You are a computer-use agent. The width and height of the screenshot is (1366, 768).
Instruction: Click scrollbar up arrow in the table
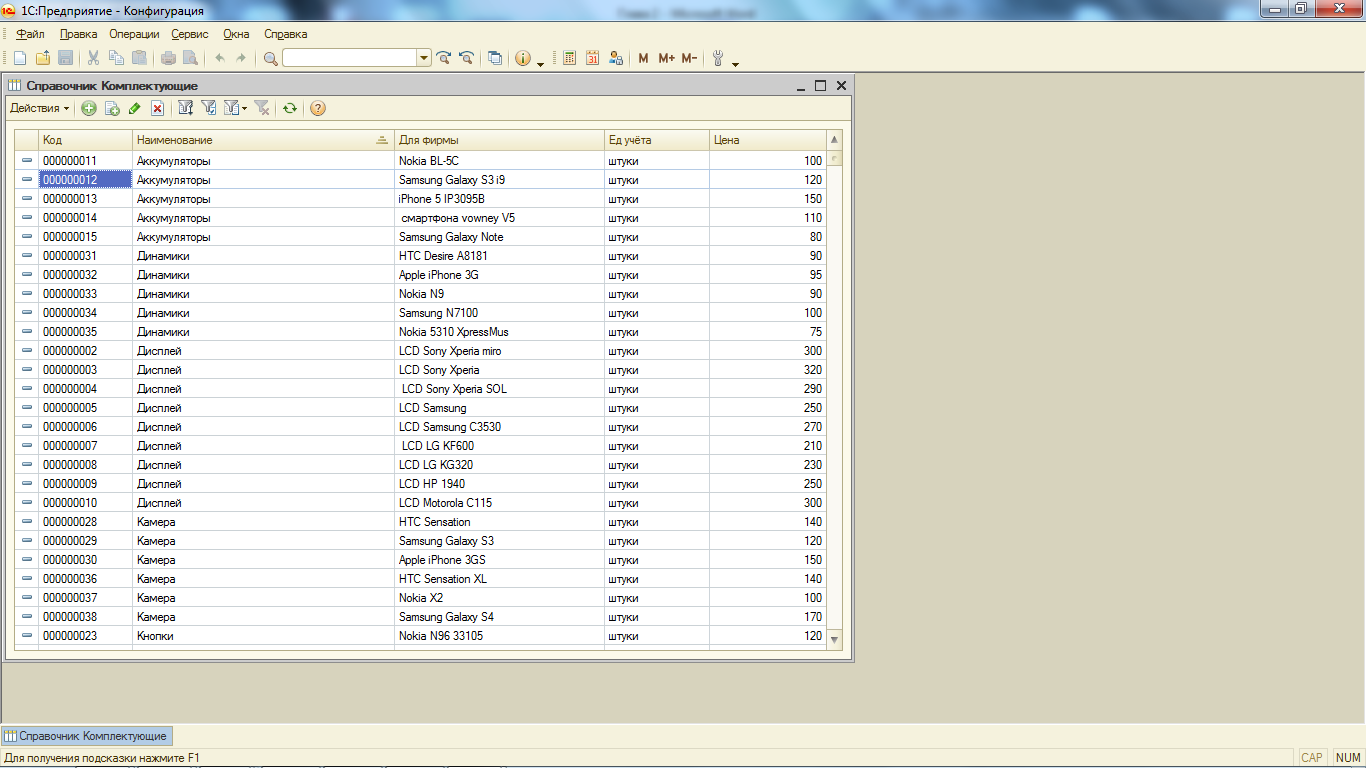[835, 140]
